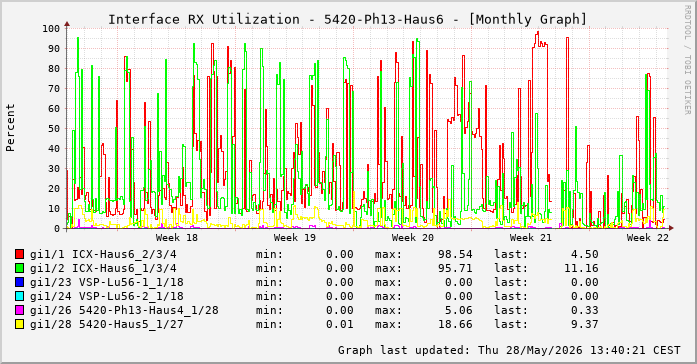Click the Graph last updated timestamp text
The image size is (697, 364).
click(x=509, y=350)
